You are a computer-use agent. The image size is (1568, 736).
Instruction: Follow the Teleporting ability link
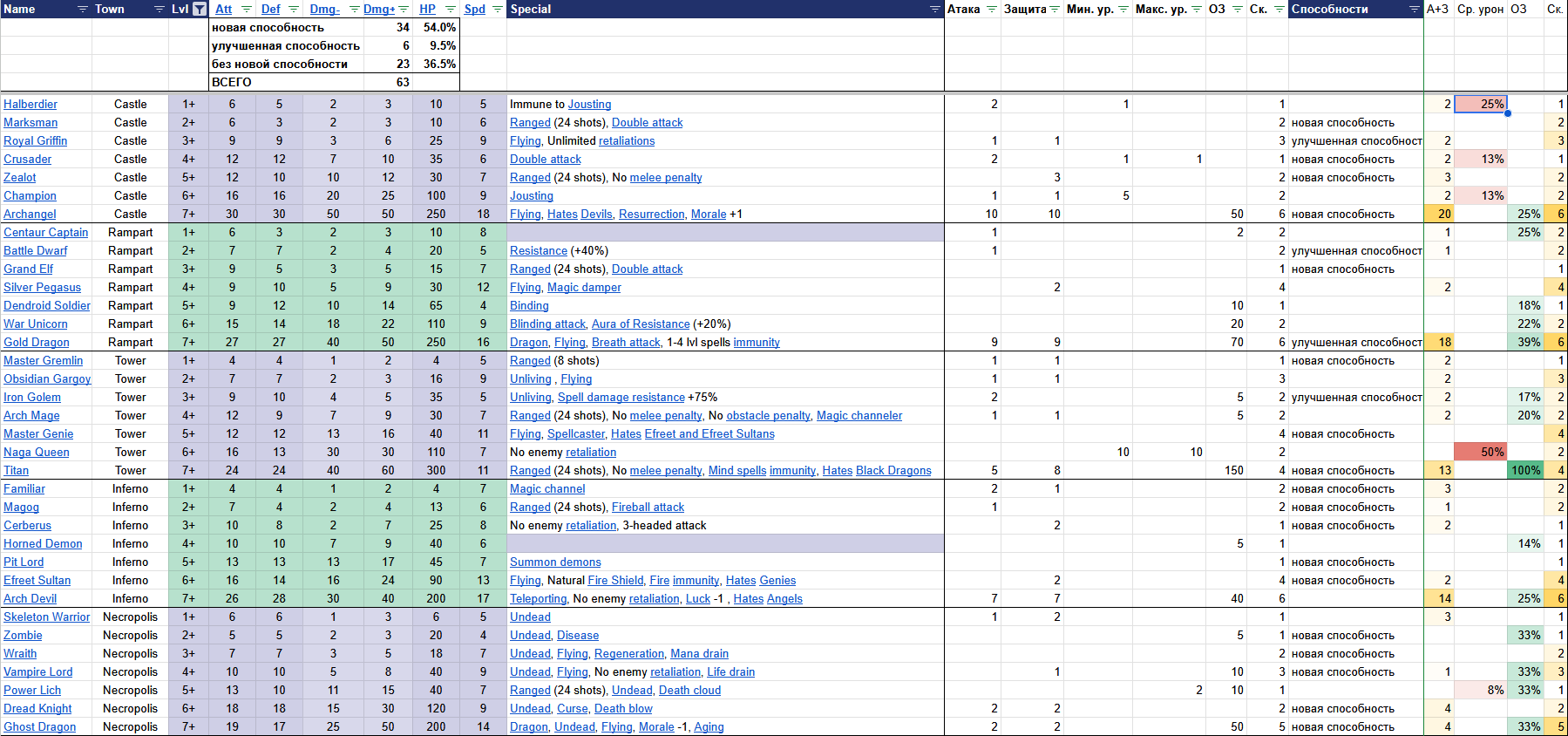[539, 598]
